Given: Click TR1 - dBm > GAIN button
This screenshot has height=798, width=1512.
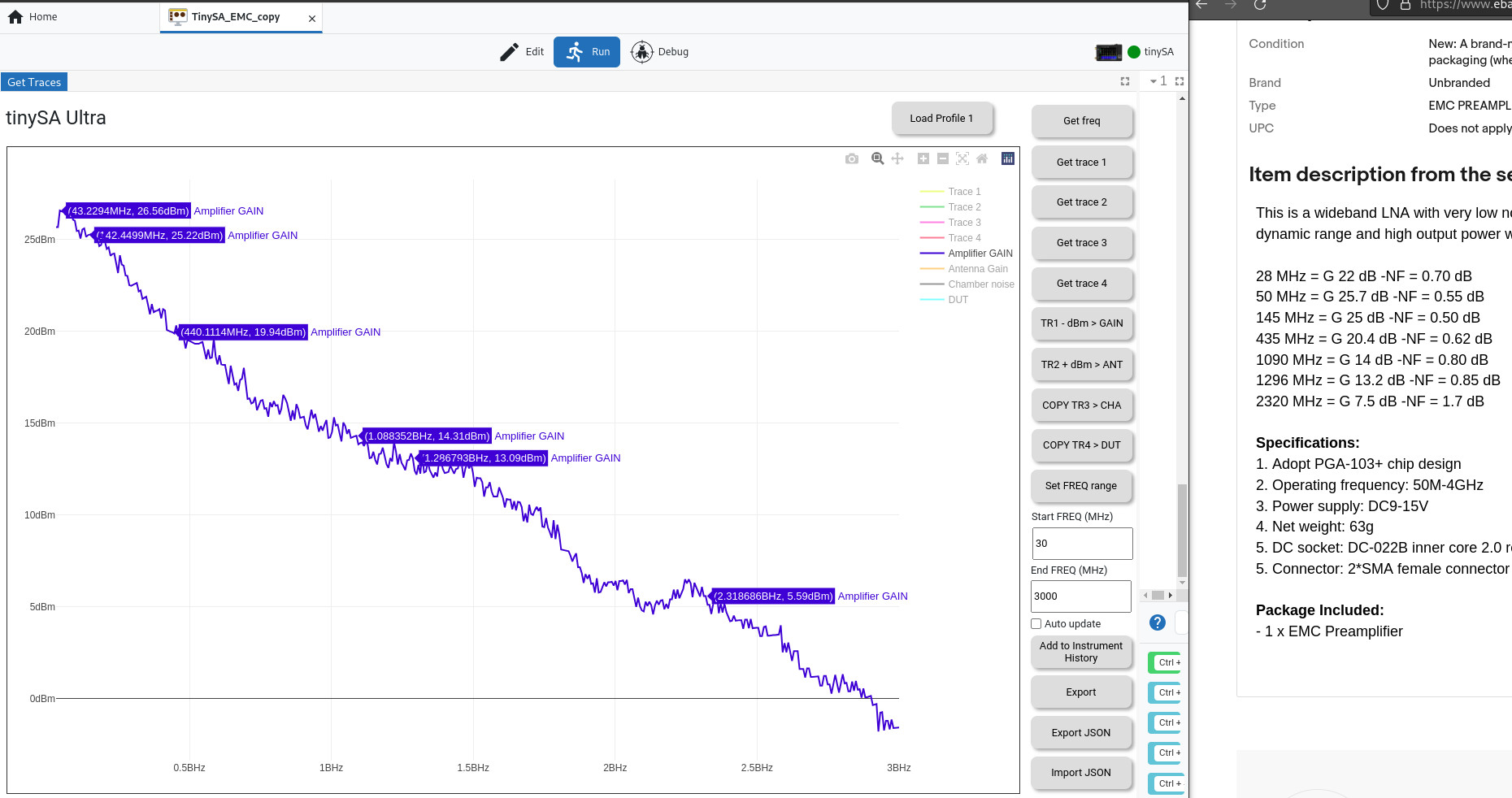Looking at the screenshot, I should 1082,323.
